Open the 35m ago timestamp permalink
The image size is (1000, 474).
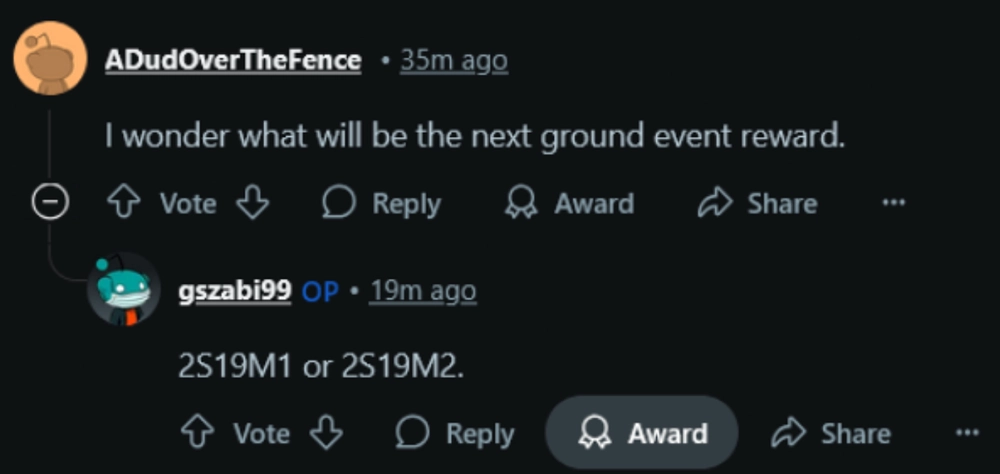453,61
